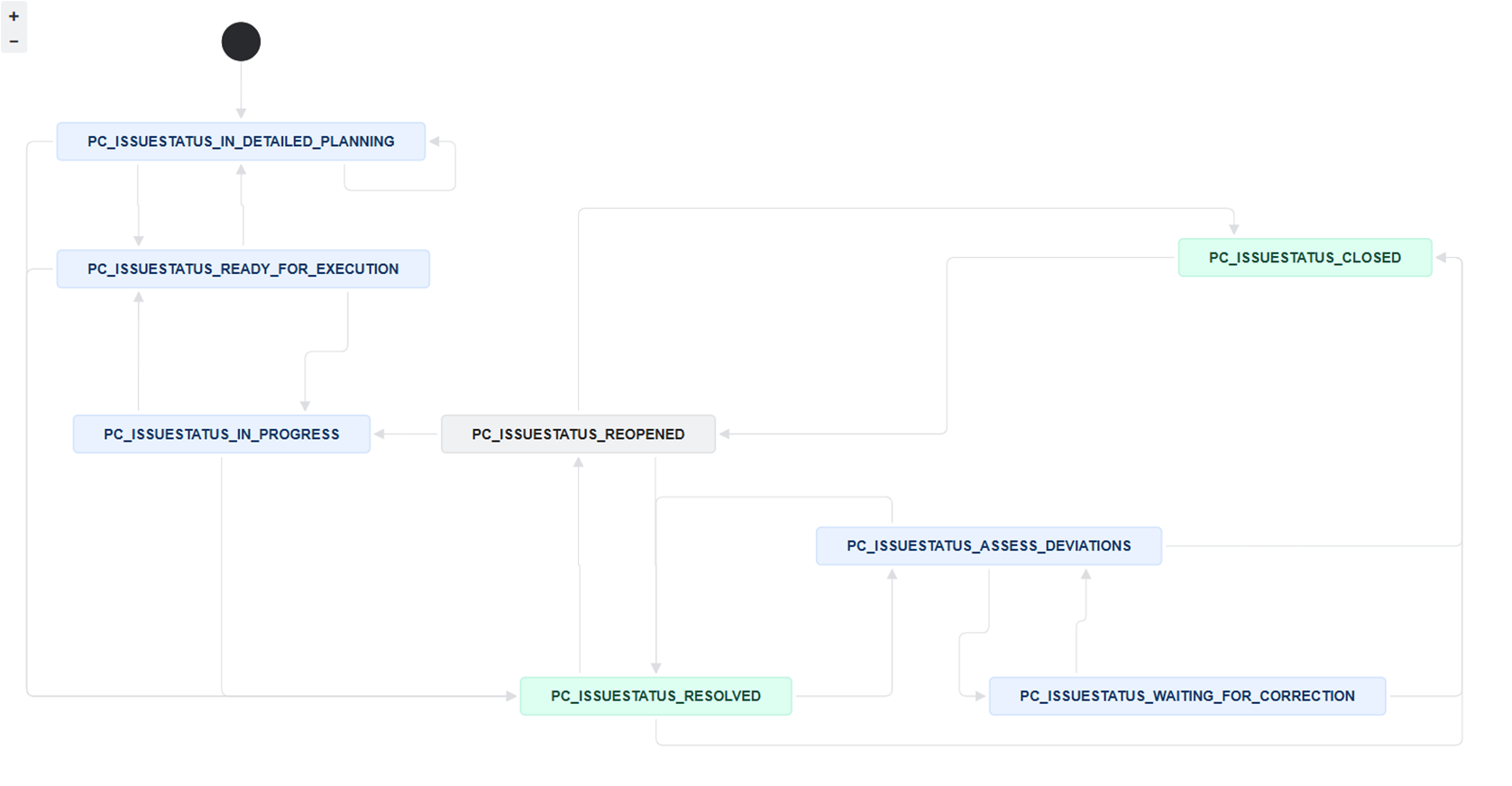Click the arrowhead entering REOPENED from CLOSED

(x=725, y=434)
